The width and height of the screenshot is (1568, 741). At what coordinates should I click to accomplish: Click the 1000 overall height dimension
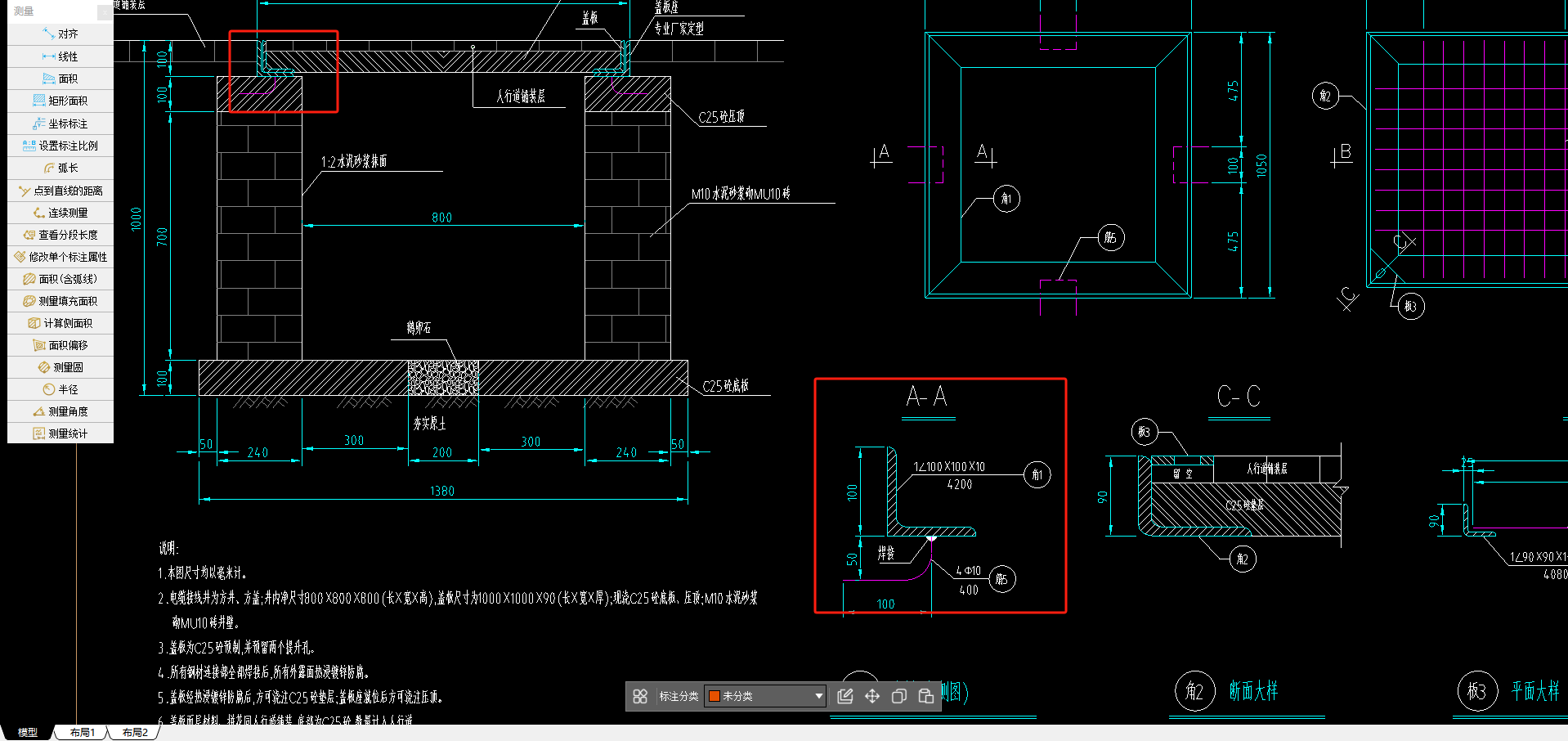(137, 219)
